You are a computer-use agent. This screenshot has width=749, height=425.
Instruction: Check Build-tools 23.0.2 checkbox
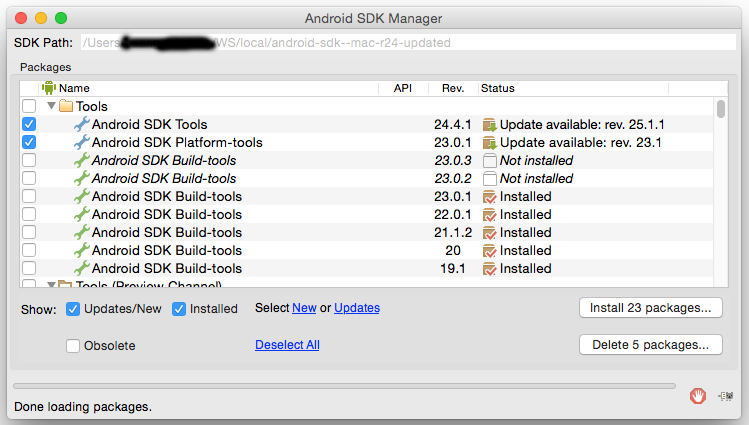coord(29,178)
